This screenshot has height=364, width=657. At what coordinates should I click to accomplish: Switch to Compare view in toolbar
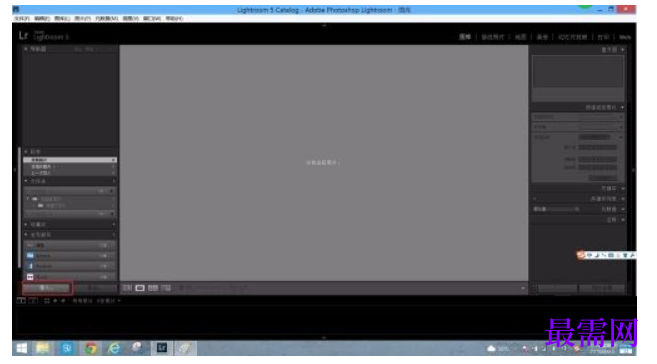point(153,288)
